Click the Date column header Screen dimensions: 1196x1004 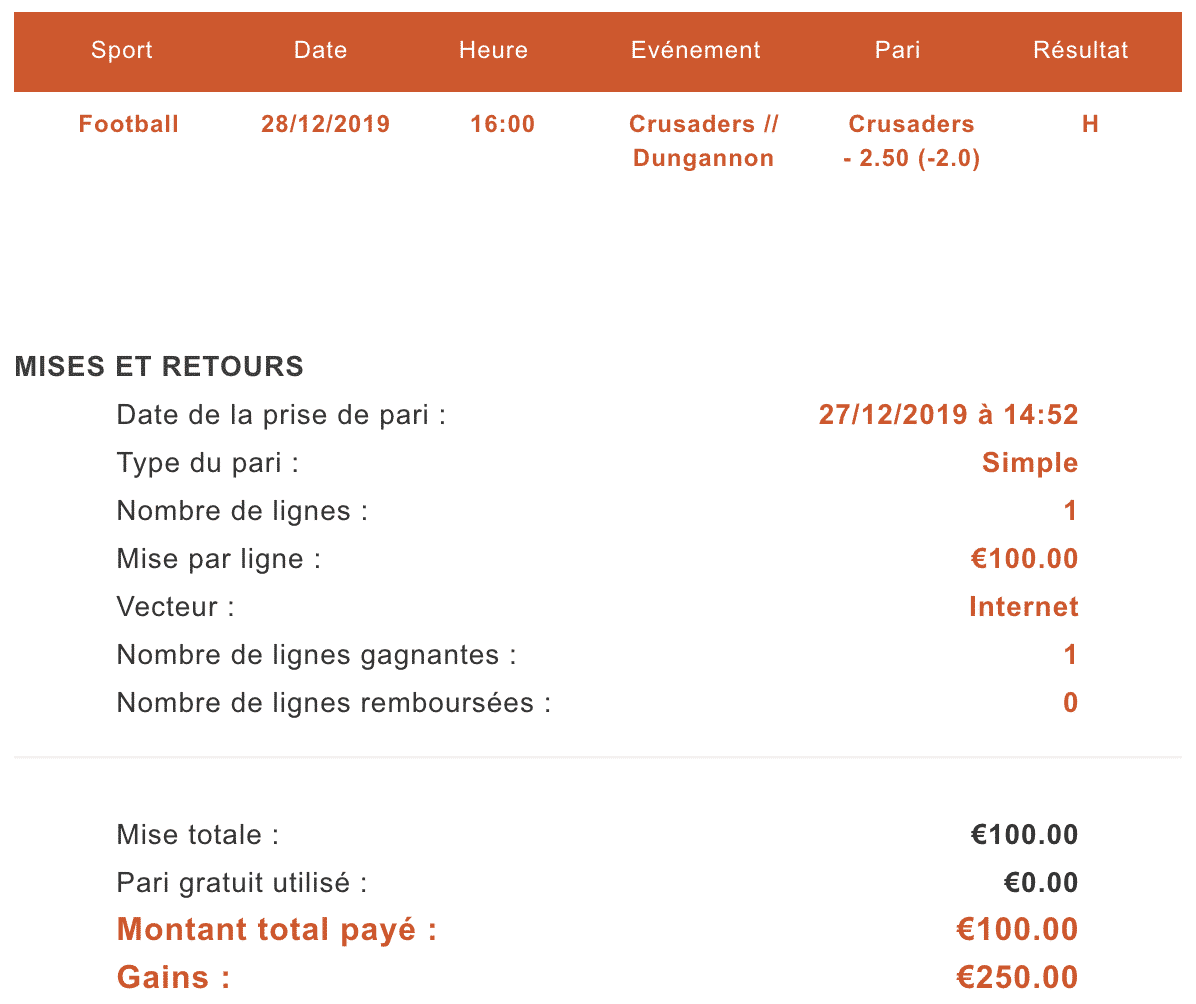click(x=320, y=50)
